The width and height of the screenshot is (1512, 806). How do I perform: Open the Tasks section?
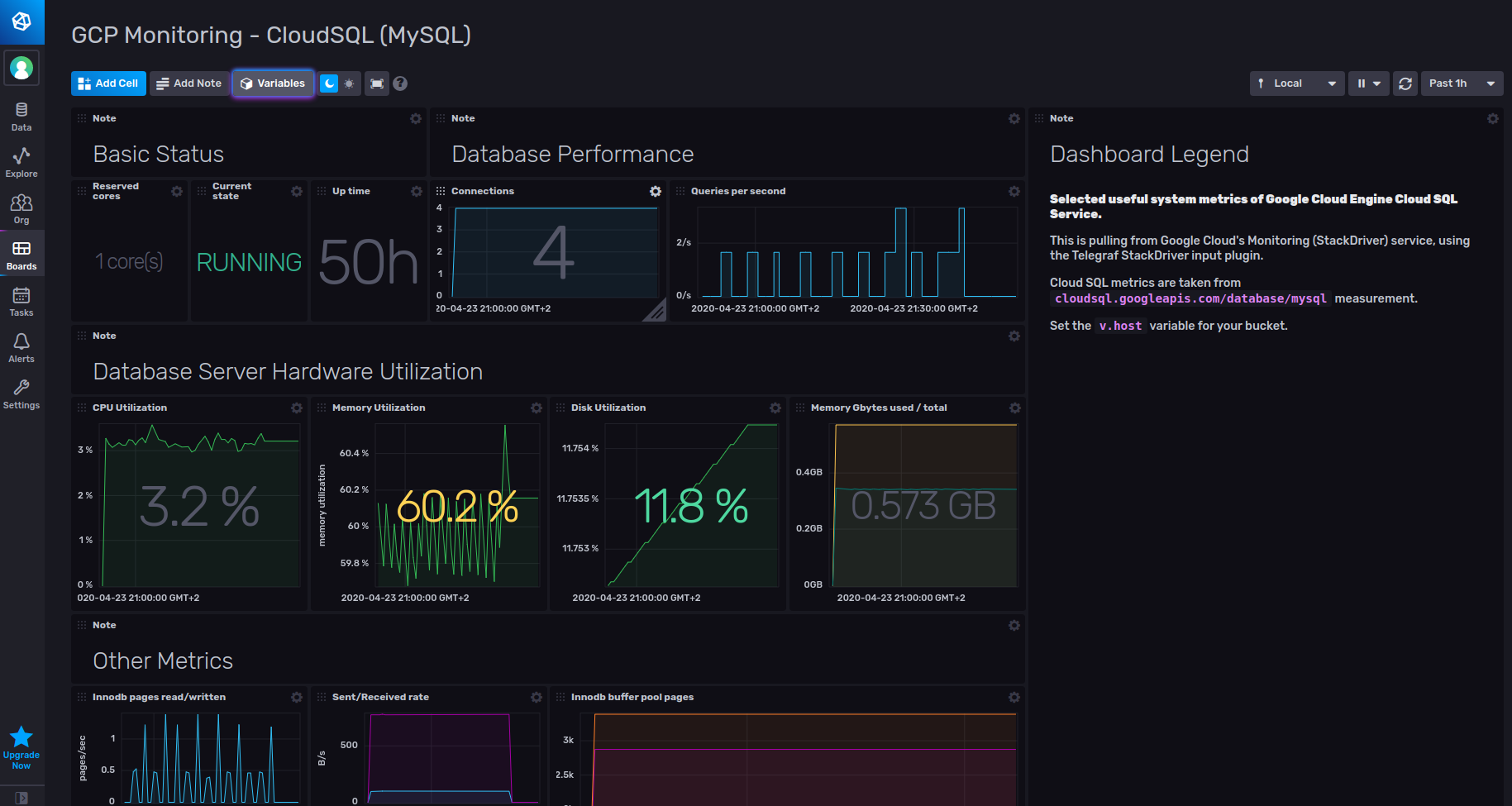21,302
